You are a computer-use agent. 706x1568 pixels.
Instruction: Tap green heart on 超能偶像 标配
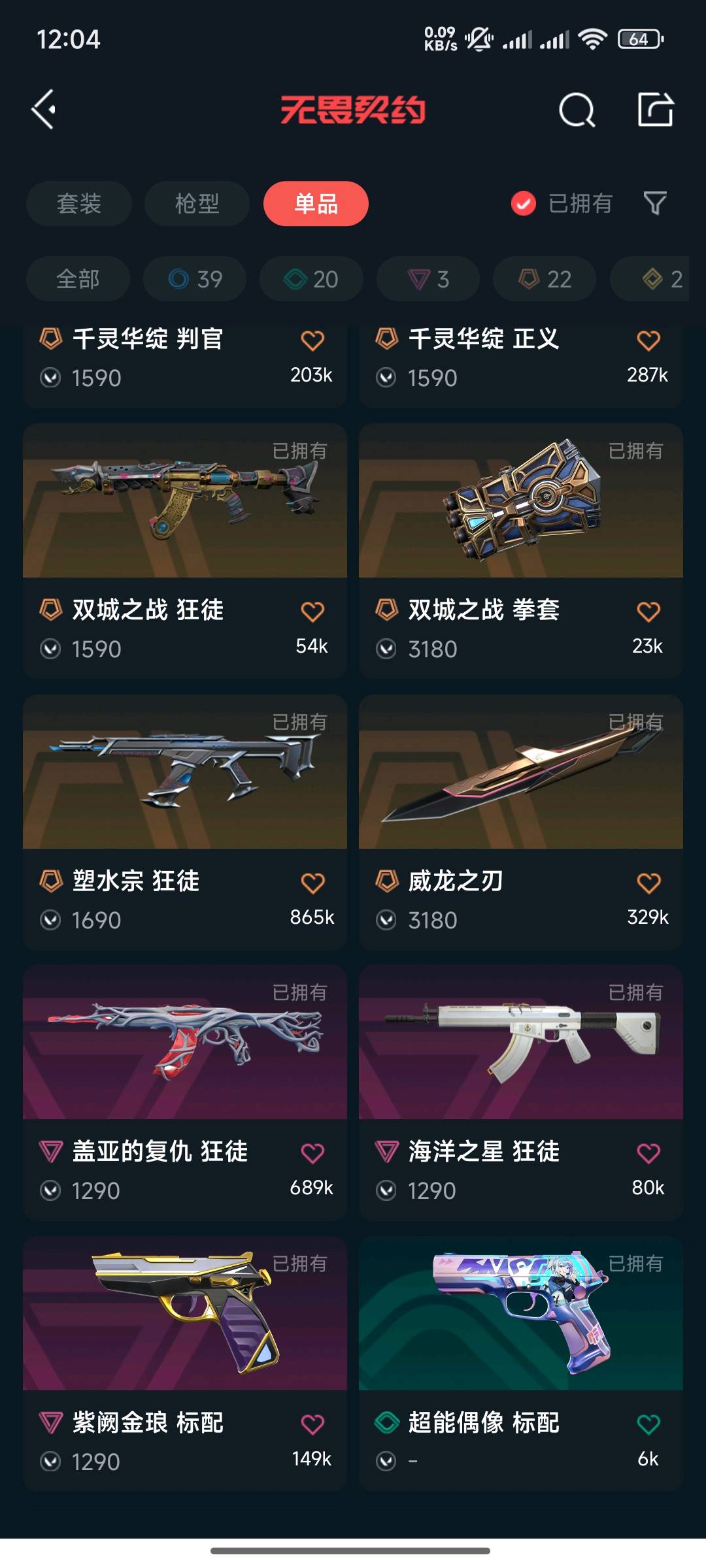pos(648,1424)
